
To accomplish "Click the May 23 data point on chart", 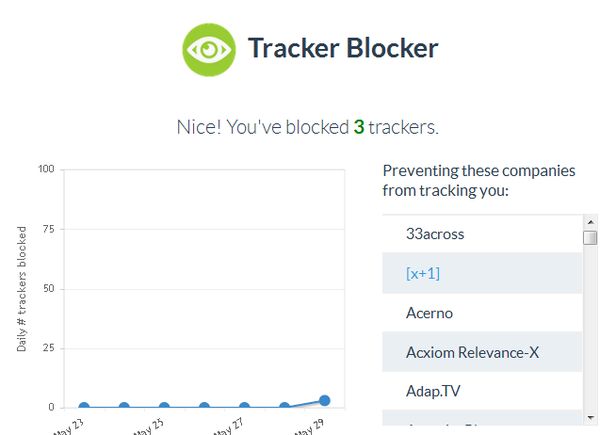I will 84,407.
